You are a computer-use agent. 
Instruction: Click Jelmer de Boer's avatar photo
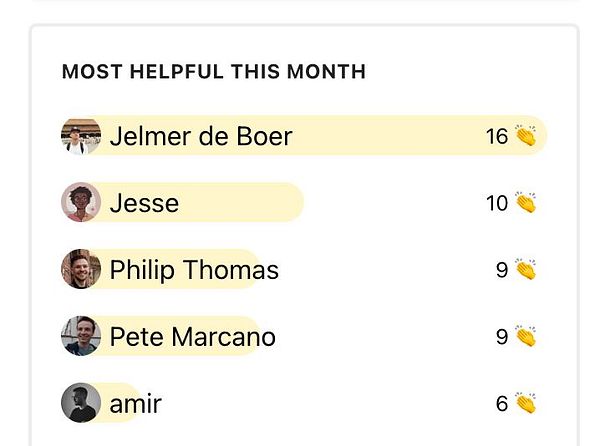[81, 136]
